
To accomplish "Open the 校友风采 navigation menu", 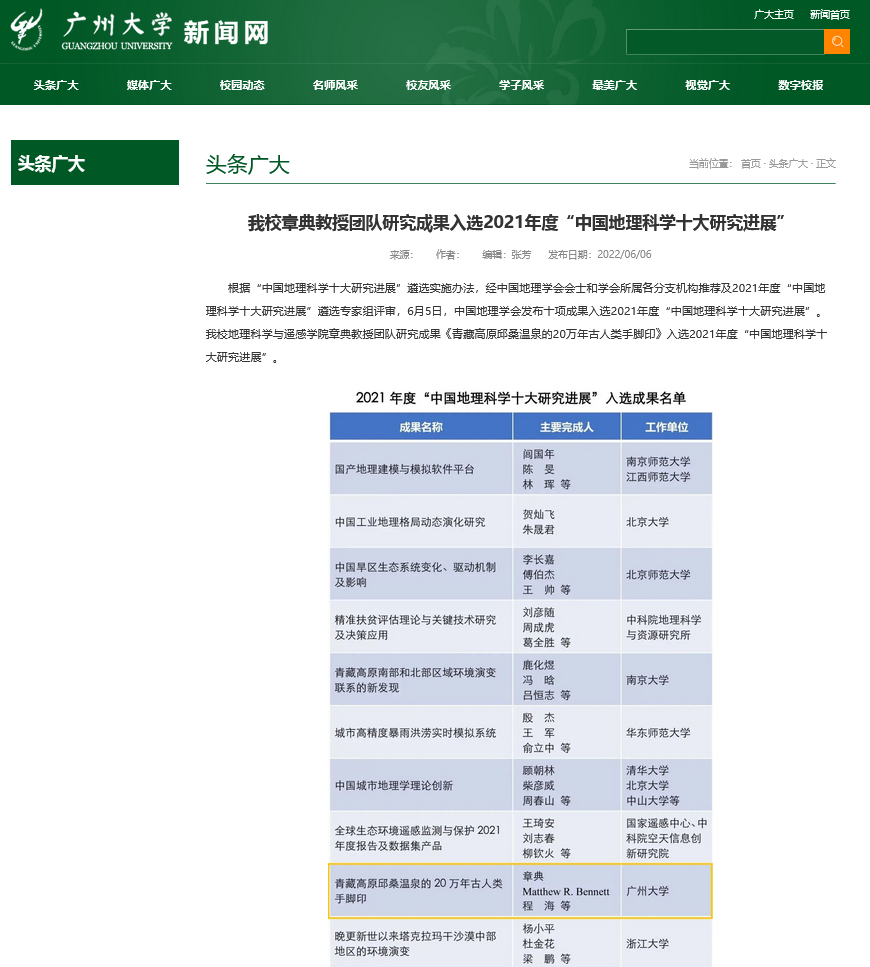I will pos(428,85).
